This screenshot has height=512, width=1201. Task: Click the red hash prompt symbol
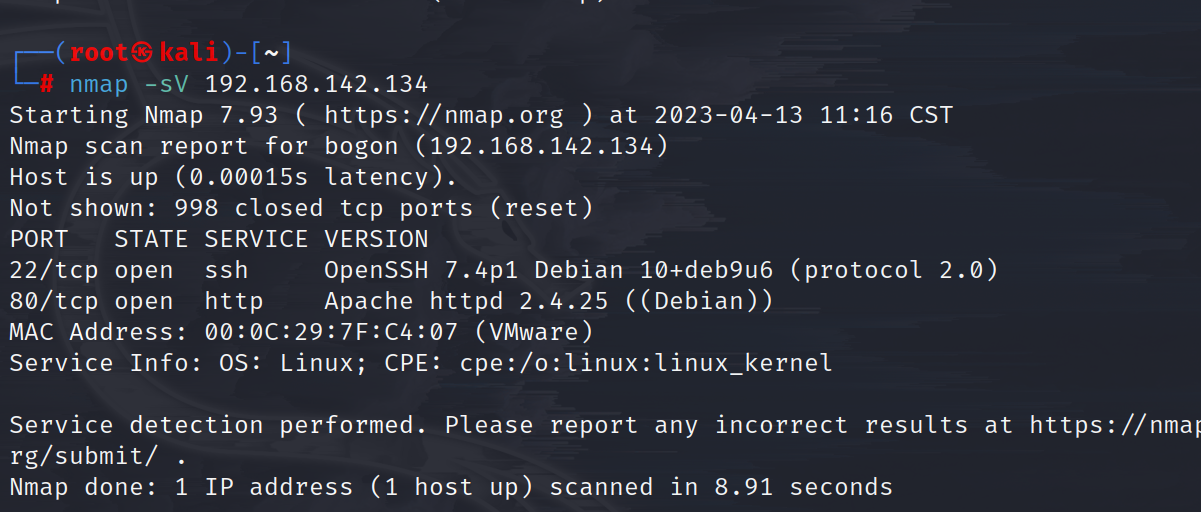[46, 84]
